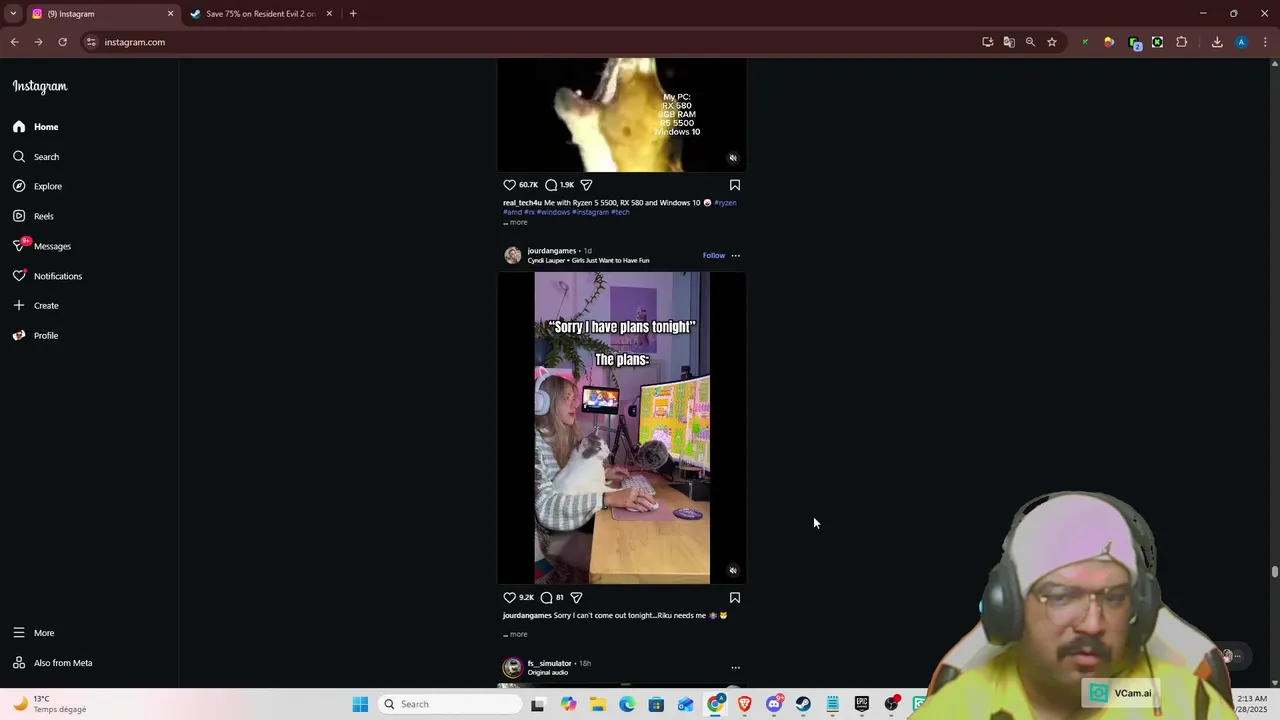Viewport: 1280px width, 720px height.
Task: Open the Windows Start menu
Action: point(360,704)
